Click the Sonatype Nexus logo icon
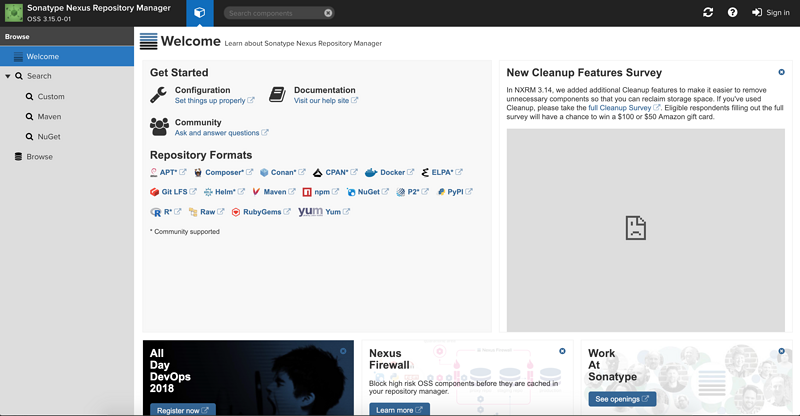 pos(14,13)
